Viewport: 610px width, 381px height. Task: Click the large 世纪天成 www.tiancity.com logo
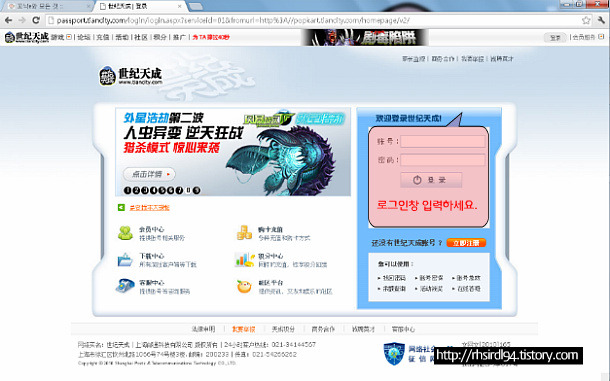(x=130, y=75)
